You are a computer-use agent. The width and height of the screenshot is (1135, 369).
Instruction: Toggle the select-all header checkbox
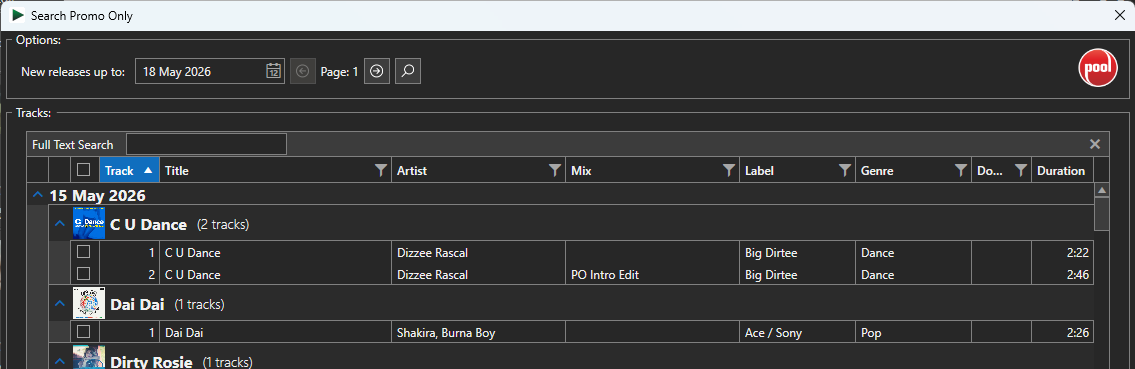[x=84, y=169]
